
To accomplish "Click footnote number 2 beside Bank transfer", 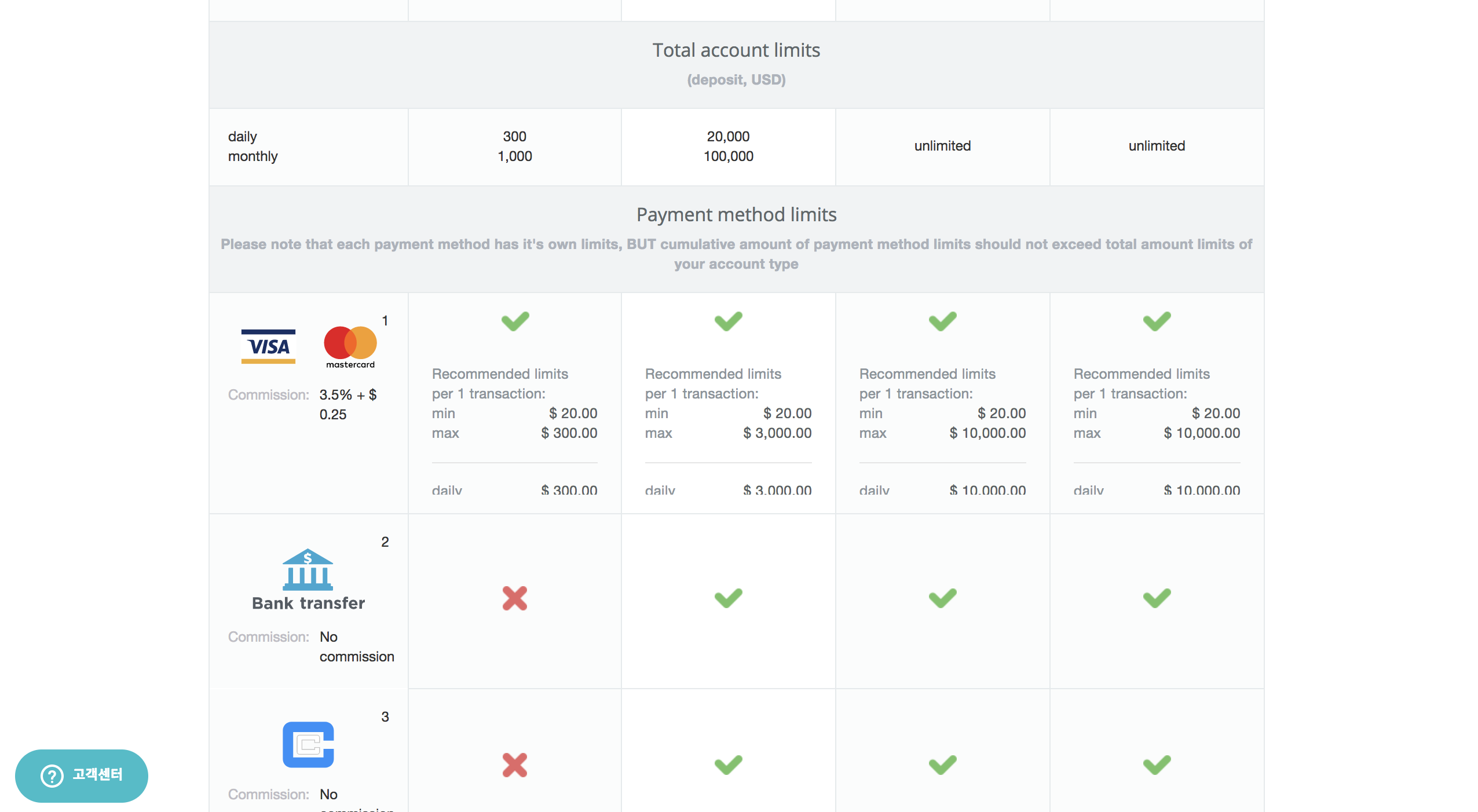I will pyautogui.click(x=385, y=542).
